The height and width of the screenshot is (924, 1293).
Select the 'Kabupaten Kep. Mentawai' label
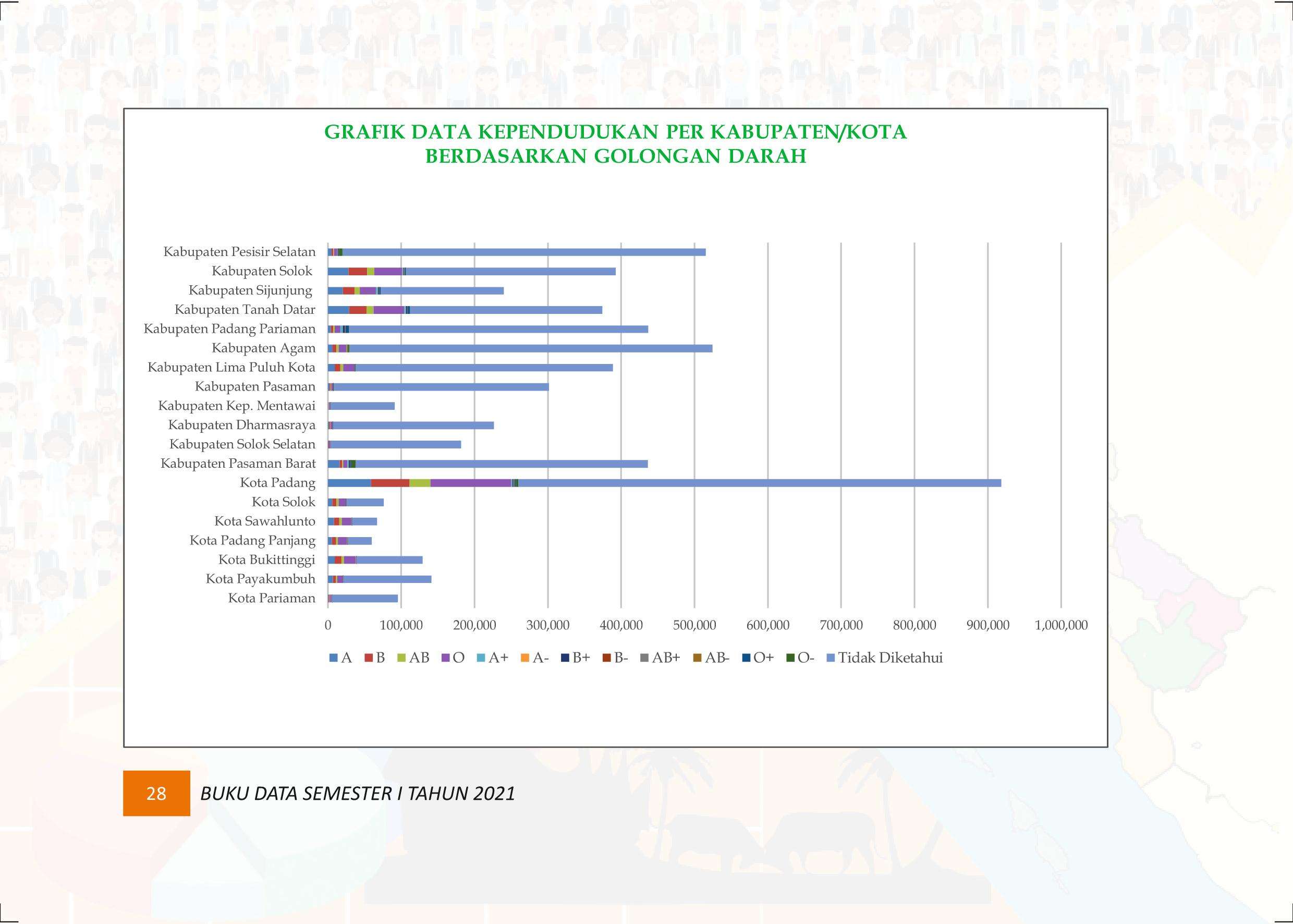(x=237, y=406)
